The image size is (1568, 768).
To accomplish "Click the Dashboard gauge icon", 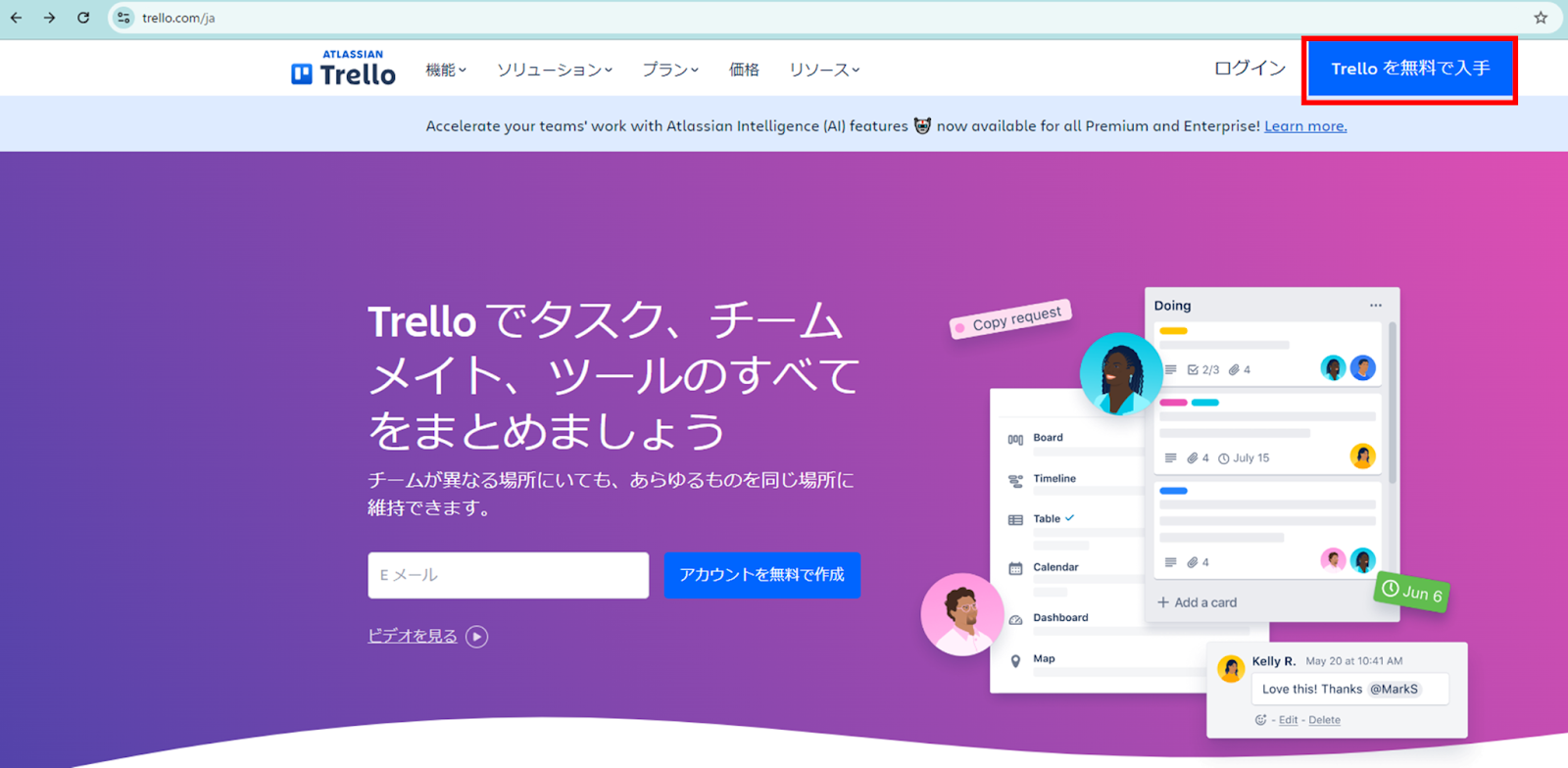I will [x=1015, y=619].
